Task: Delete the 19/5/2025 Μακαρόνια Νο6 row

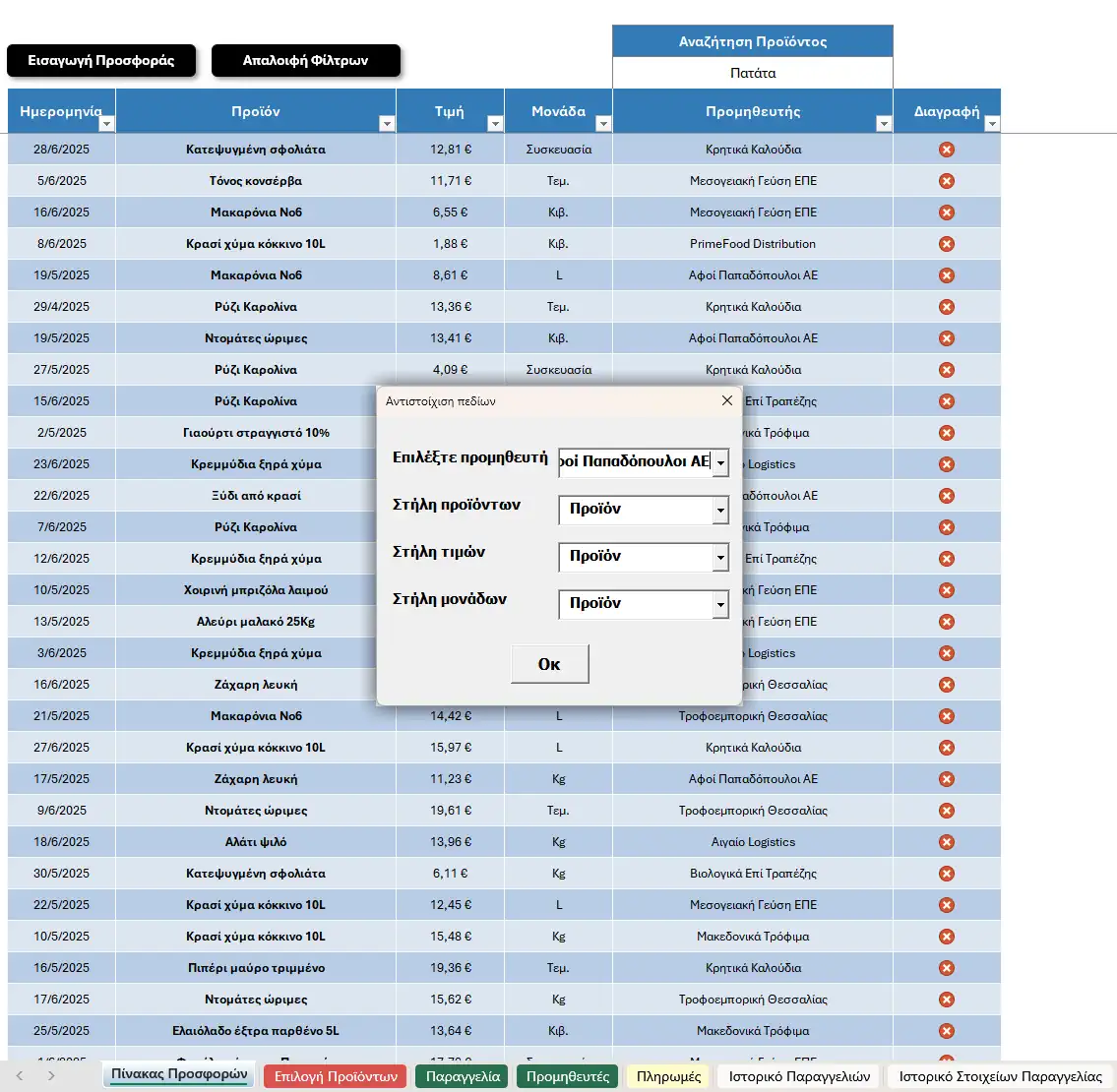Action: 946,274
